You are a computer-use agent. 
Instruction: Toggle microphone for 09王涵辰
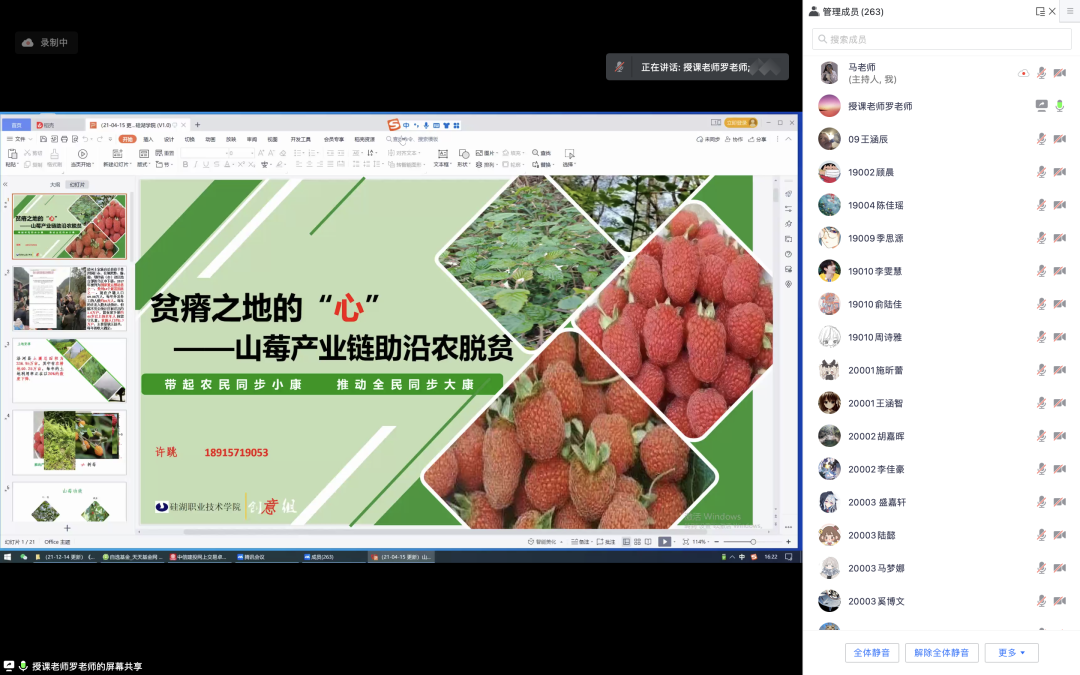(1041, 139)
